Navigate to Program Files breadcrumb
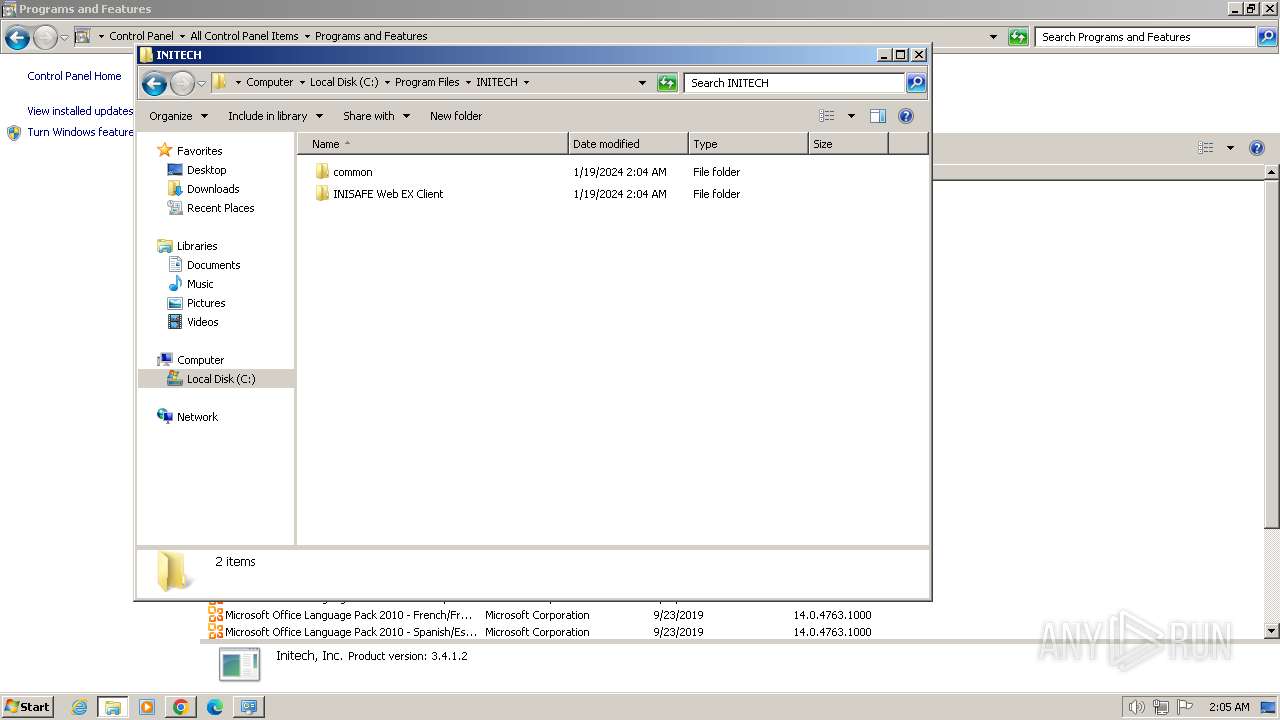Image resolution: width=1280 pixels, height=720 pixels. coord(427,83)
